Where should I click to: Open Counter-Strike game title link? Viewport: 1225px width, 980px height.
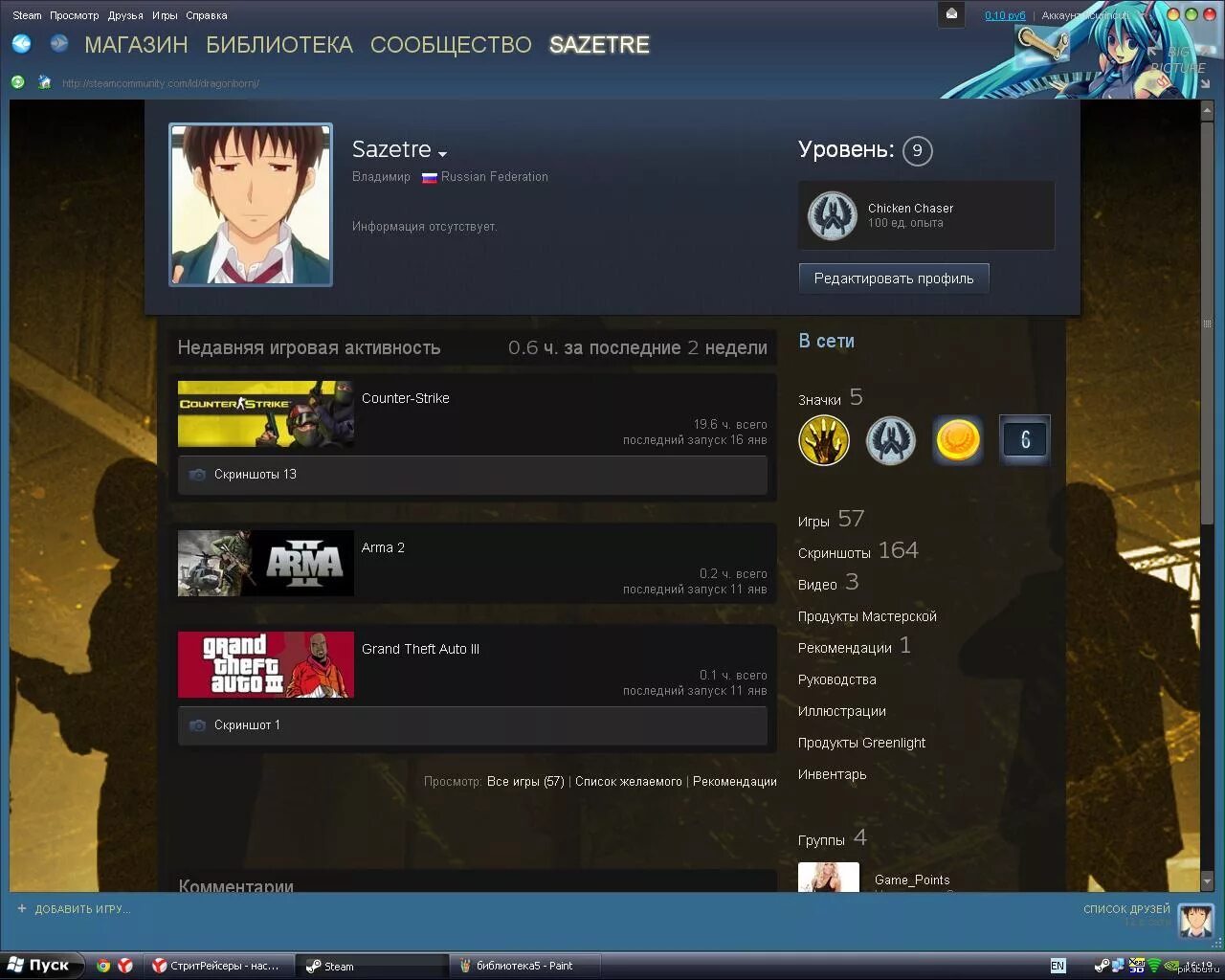406,398
